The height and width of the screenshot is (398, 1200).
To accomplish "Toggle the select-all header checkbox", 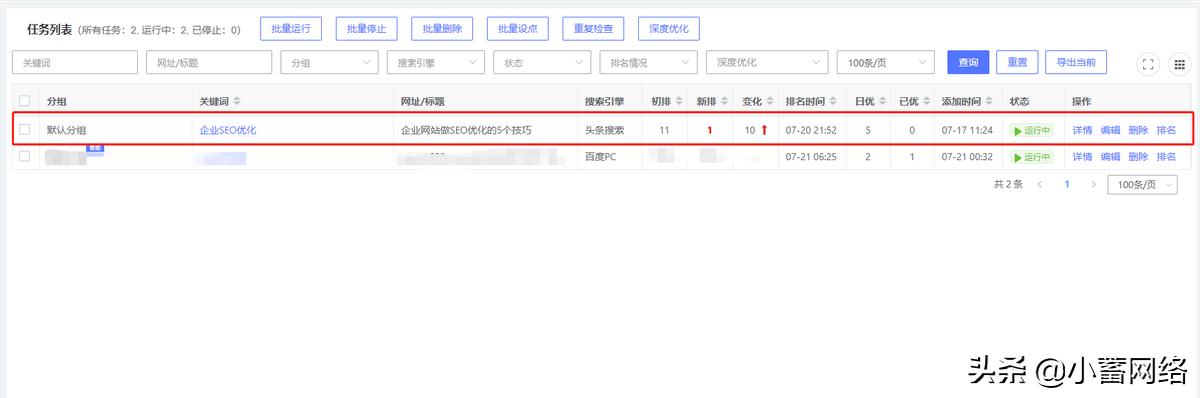I will [25, 101].
